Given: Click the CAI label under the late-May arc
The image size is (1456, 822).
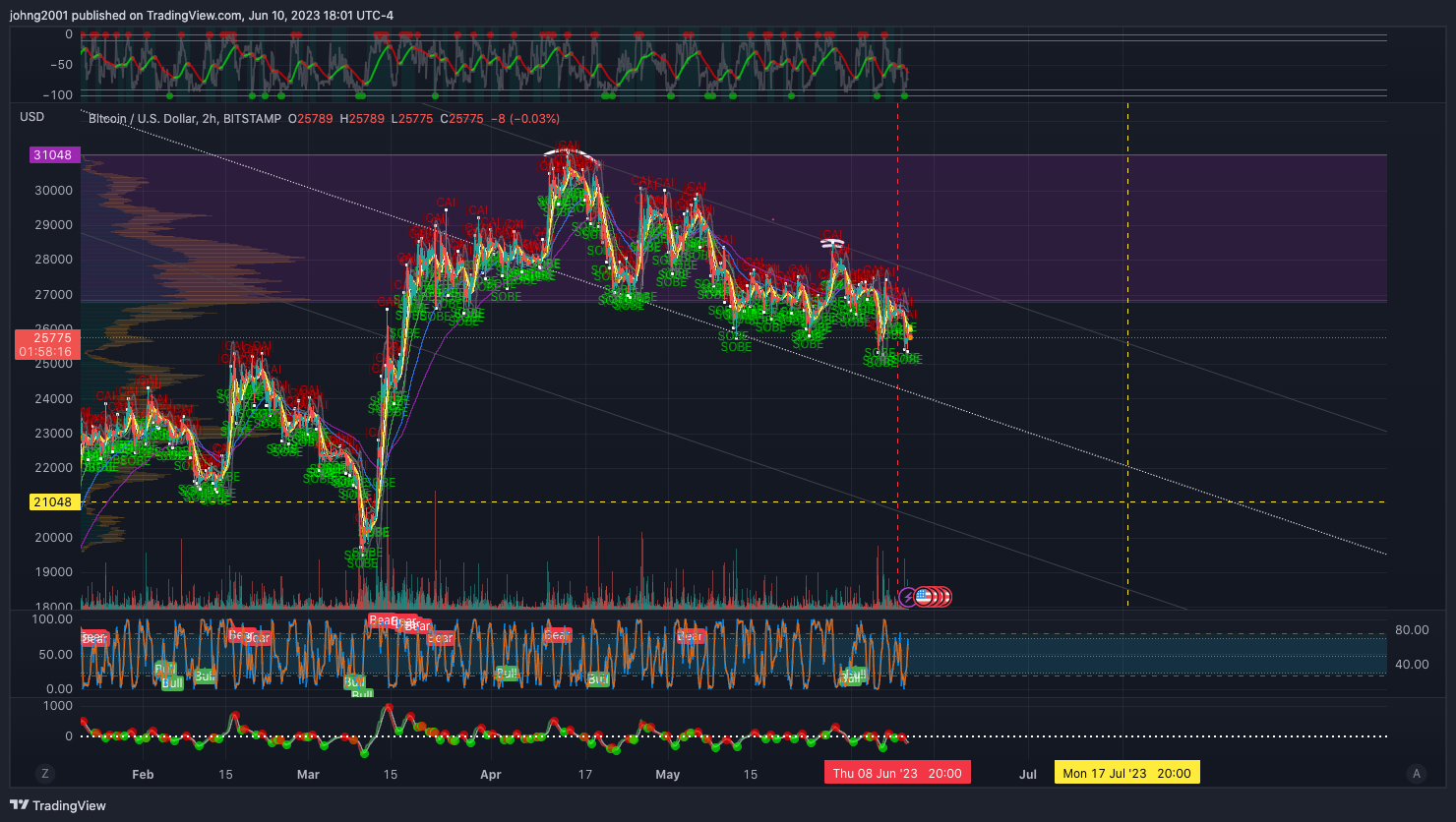Looking at the screenshot, I should [832, 234].
